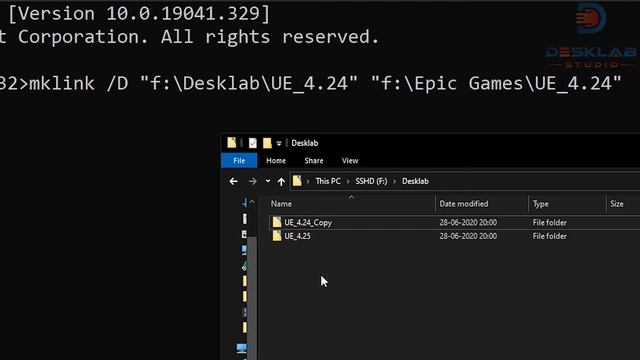Open the Recent locations dropdown arrow
This screenshot has height=360, width=640.
click(268, 181)
